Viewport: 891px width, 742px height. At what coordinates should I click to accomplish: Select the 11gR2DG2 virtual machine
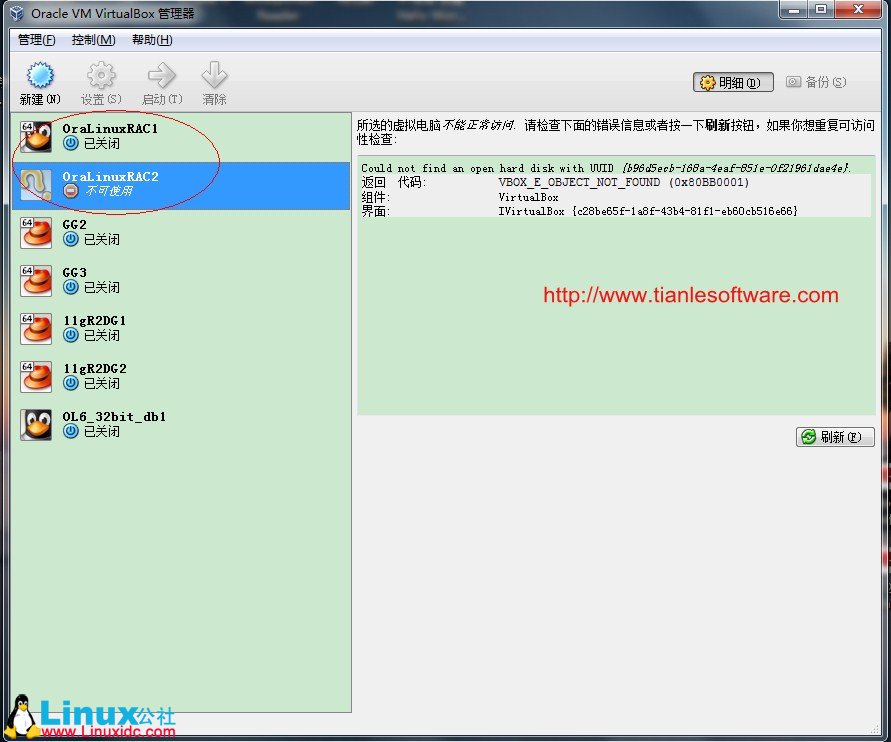click(94, 369)
